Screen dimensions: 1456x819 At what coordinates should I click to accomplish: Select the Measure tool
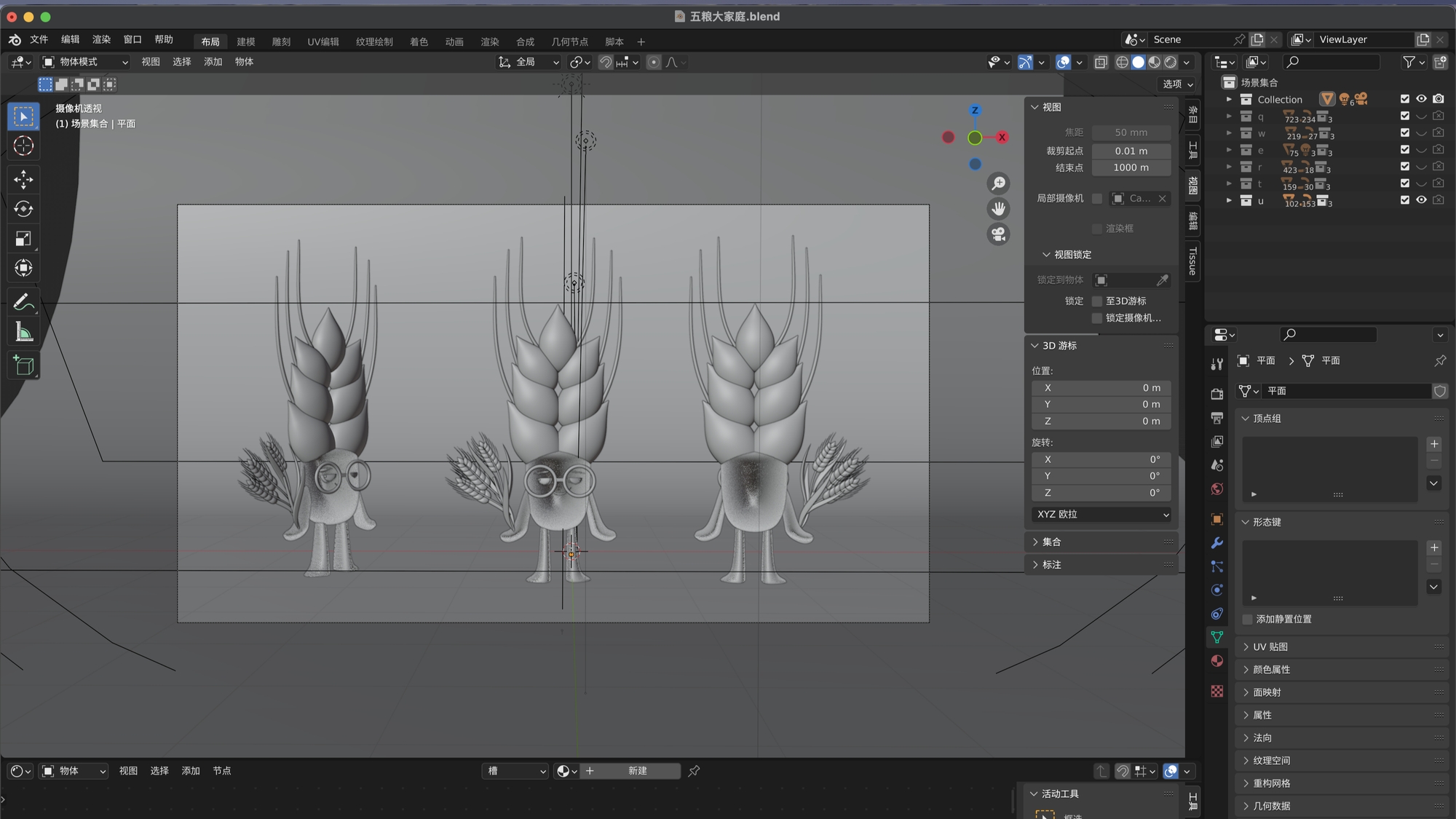point(23,332)
